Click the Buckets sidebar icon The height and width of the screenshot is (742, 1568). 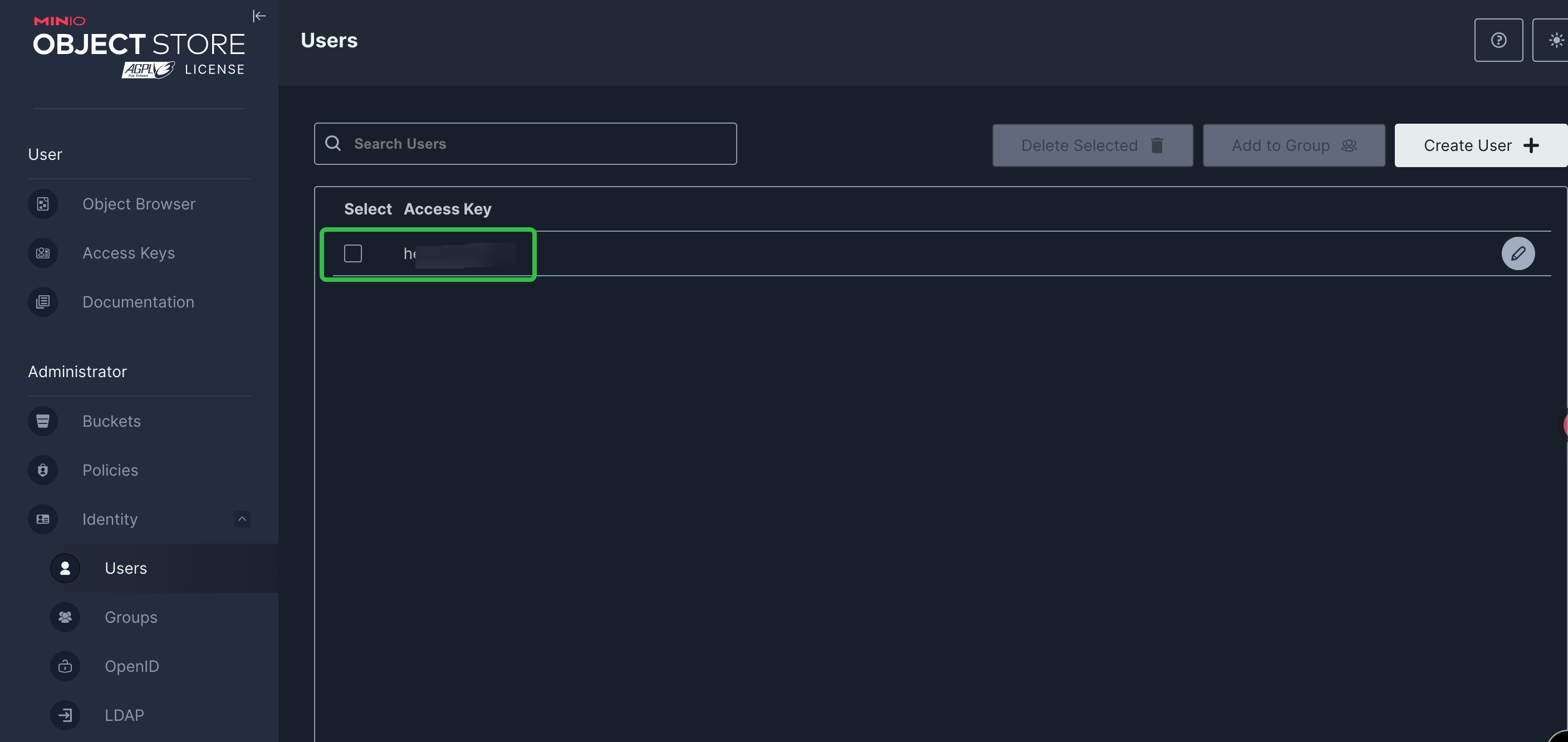pos(43,421)
